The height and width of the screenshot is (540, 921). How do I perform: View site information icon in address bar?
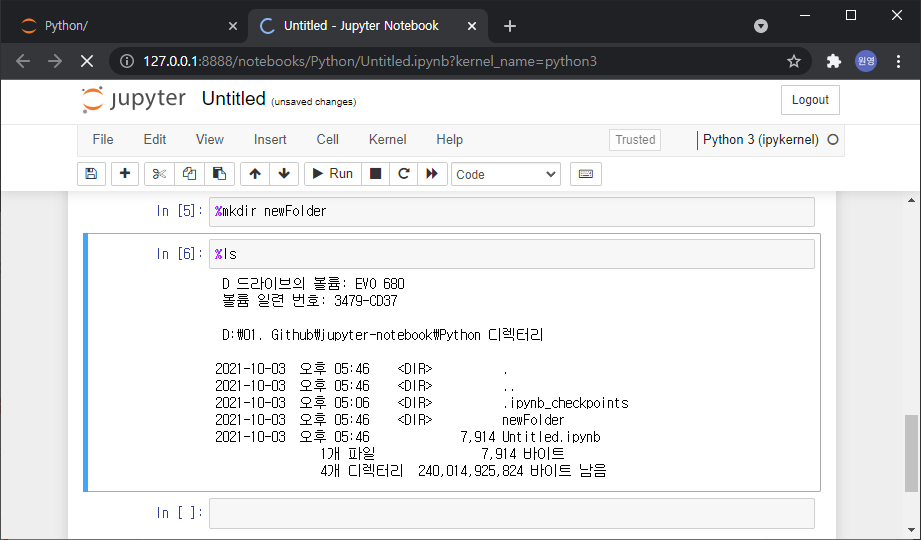click(126, 61)
